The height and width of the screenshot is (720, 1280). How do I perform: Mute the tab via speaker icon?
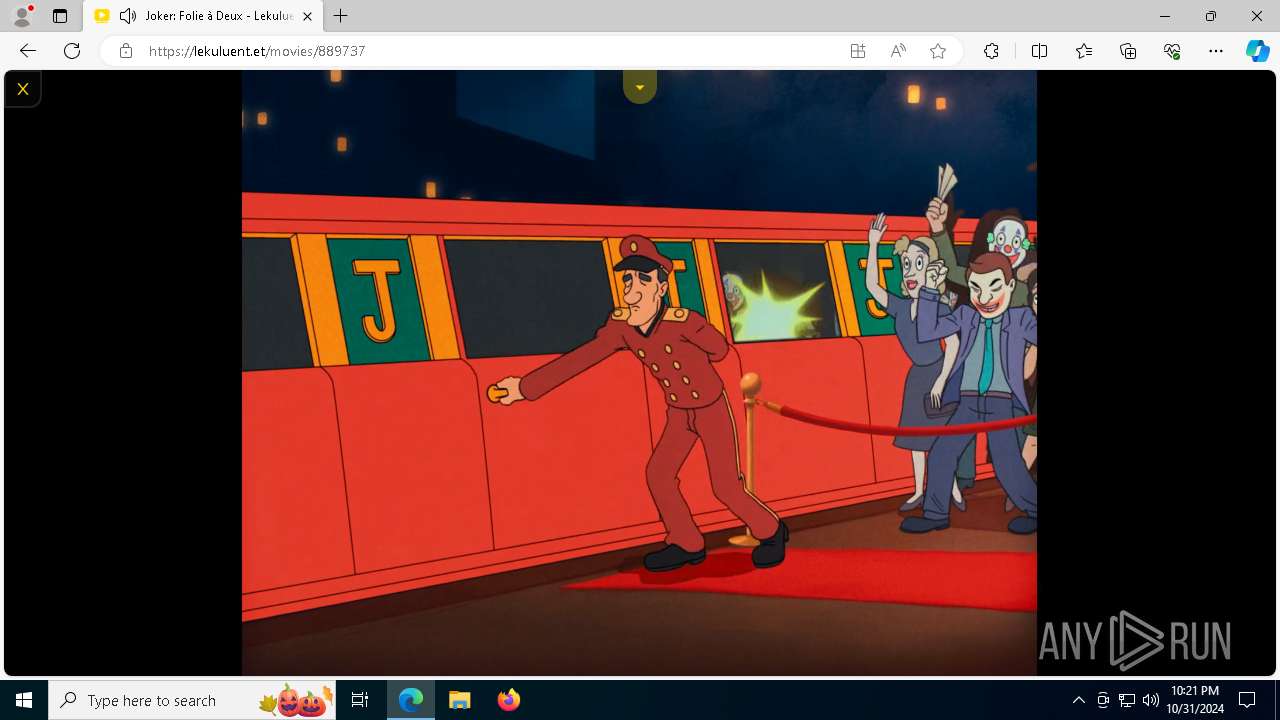click(x=128, y=16)
